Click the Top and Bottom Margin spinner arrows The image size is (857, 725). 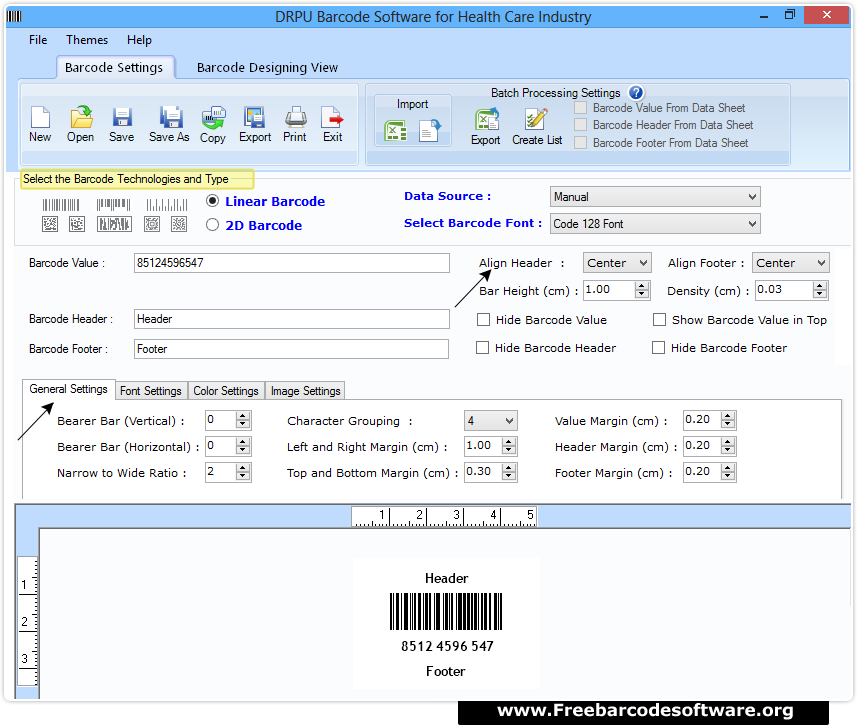pos(509,472)
